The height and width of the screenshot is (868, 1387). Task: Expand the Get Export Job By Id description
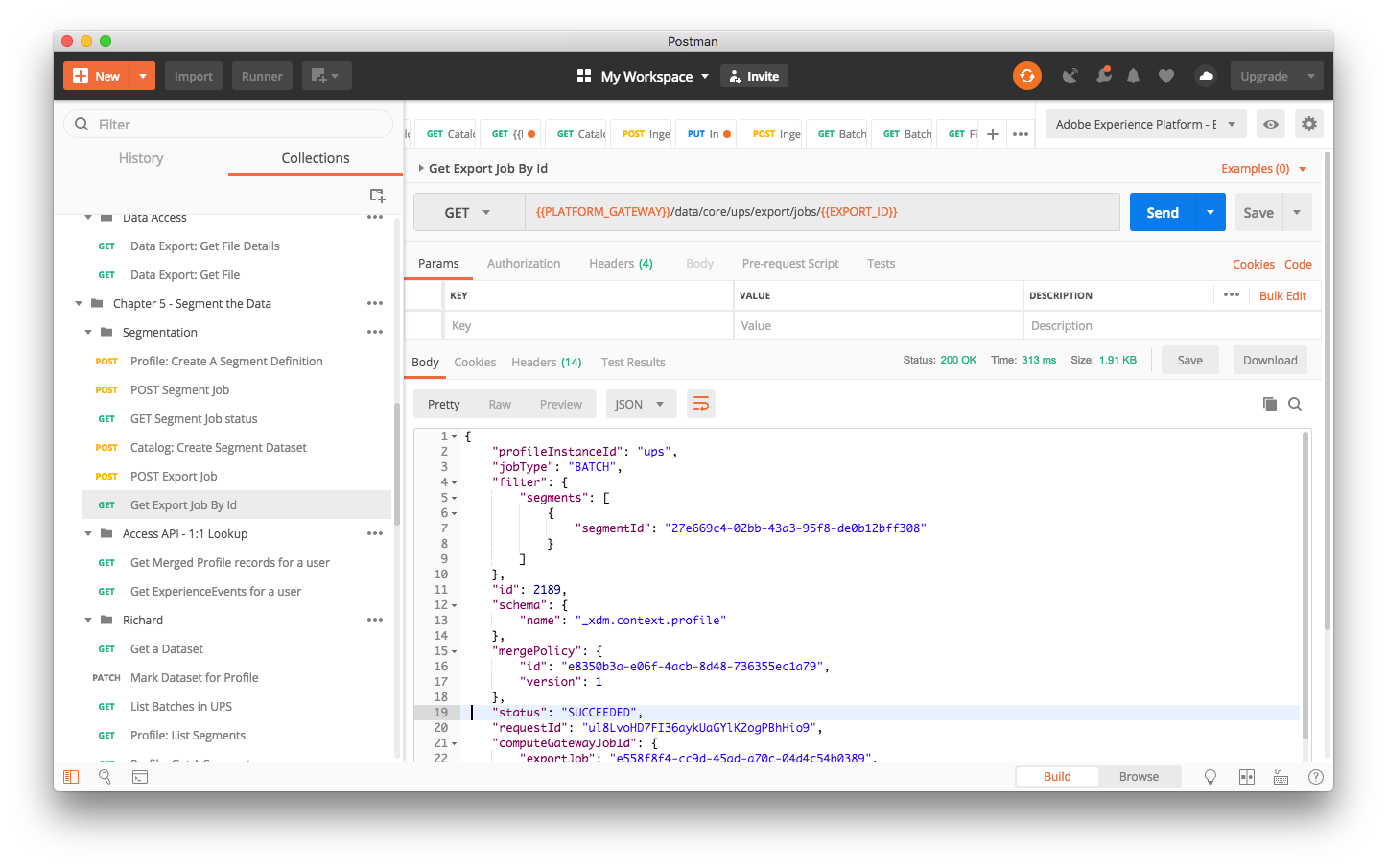[421, 168]
